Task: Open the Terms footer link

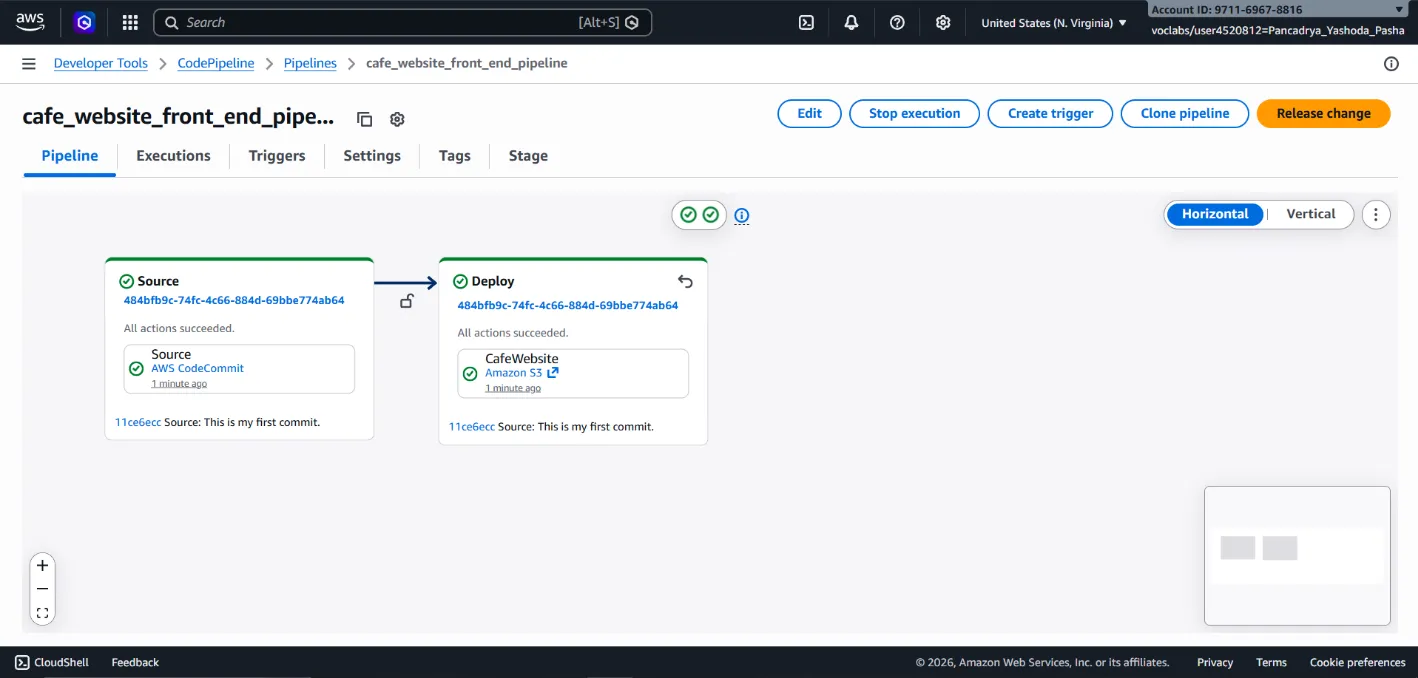Action: point(1271,662)
